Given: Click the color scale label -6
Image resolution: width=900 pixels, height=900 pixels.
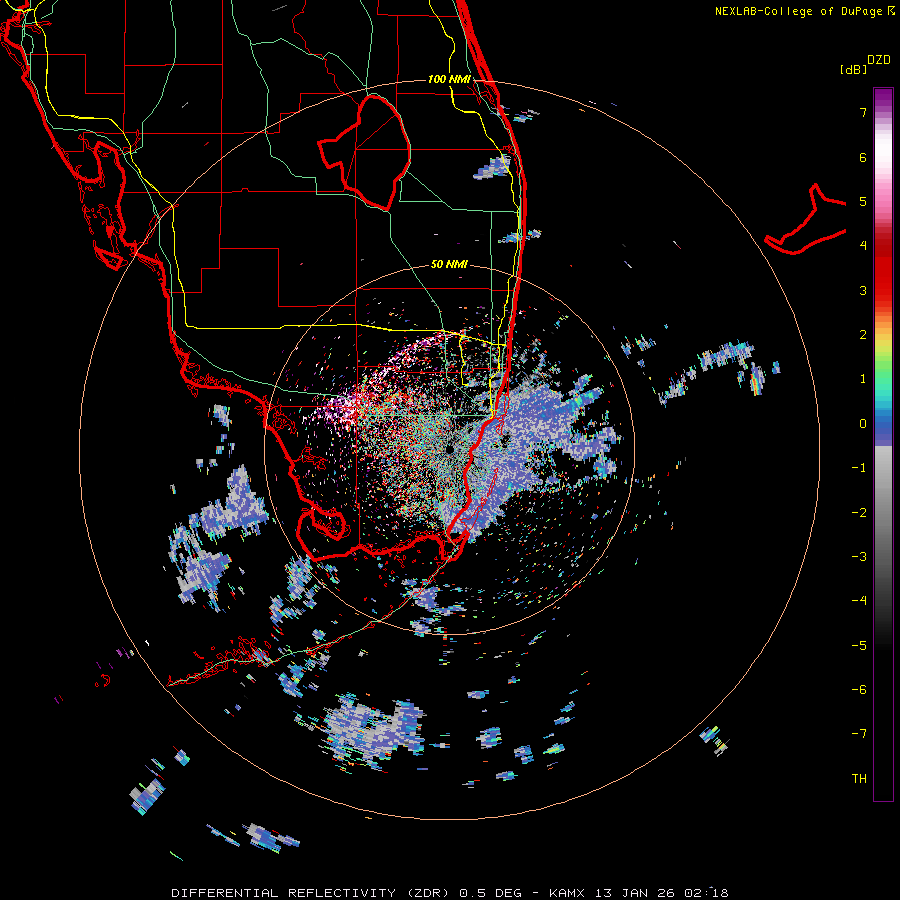Looking at the screenshot, I should [x=859, y=690].
